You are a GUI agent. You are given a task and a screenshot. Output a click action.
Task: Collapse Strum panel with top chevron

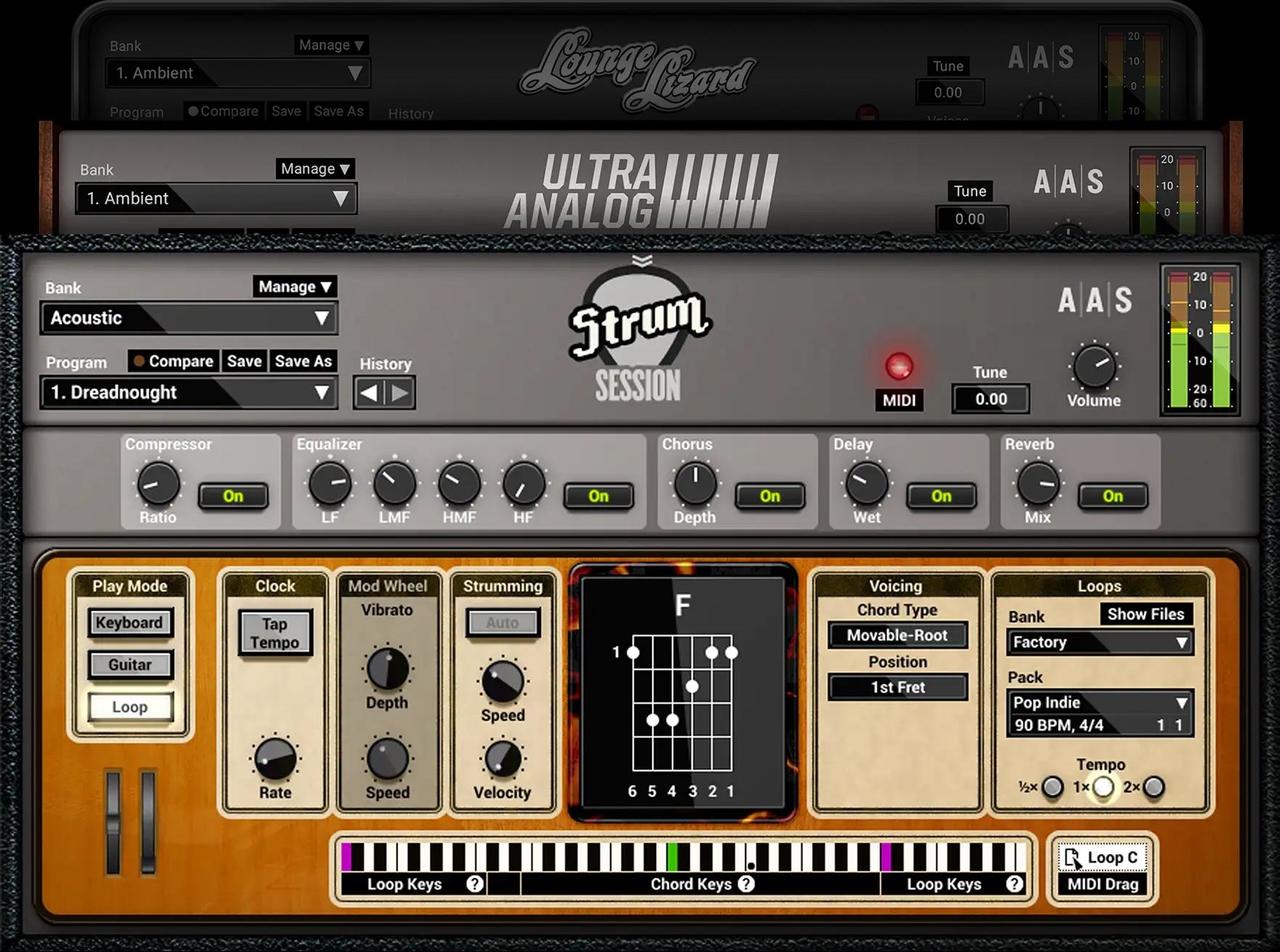pyautogui.click(x=641, y=261)
